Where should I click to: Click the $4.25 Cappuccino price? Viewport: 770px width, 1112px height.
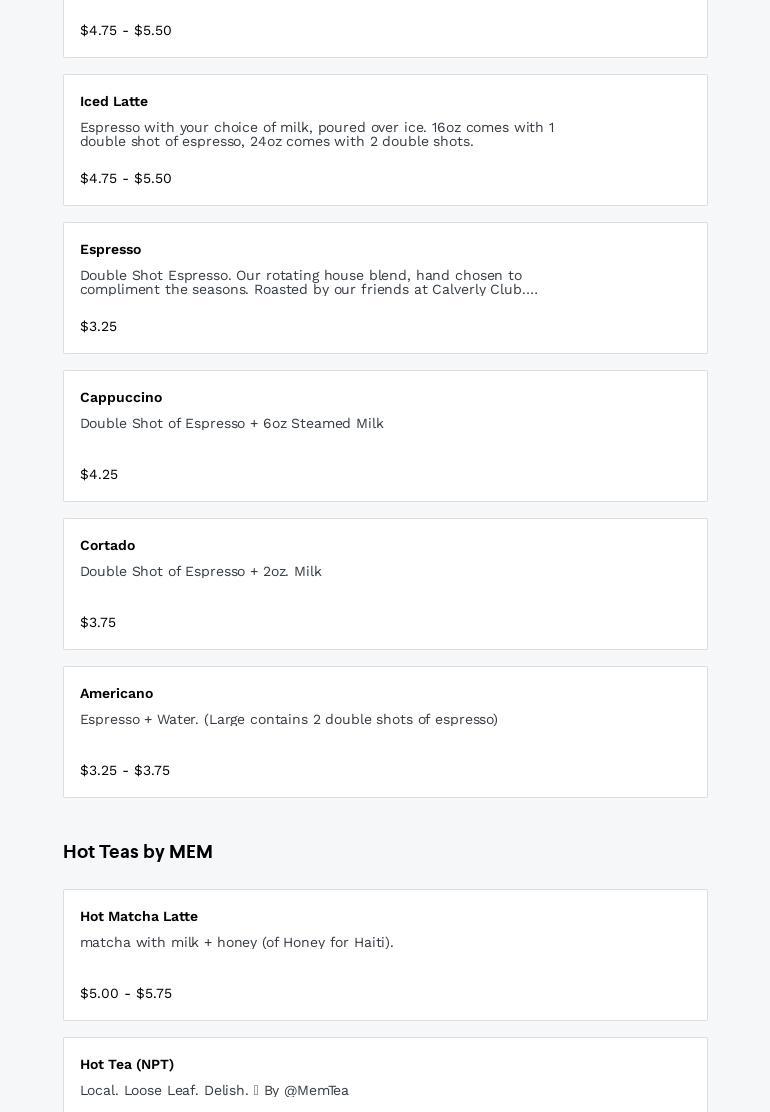coord(99,474)
